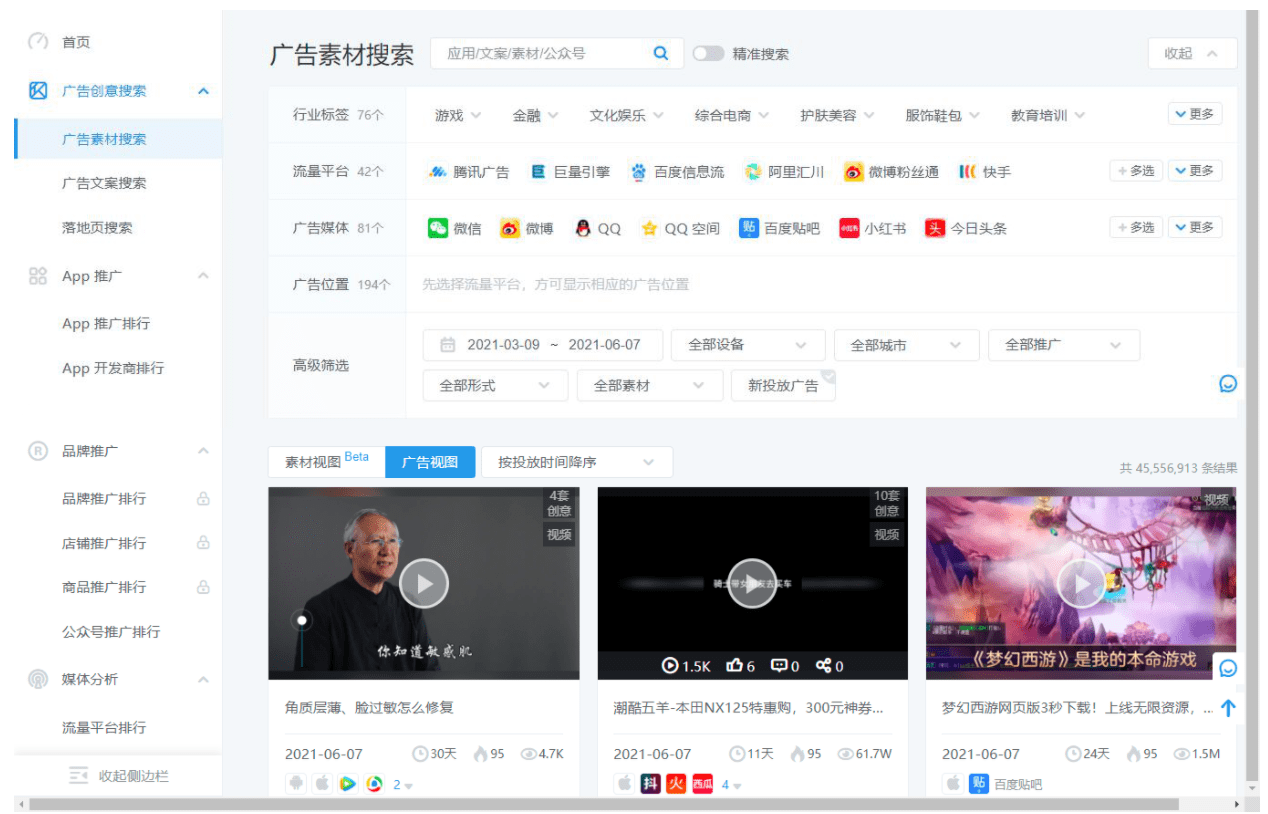The width and height of the screenshot is (1268, 814).
Task: Click 更多 in the 流量平台 row
Action: (1195, 171)
